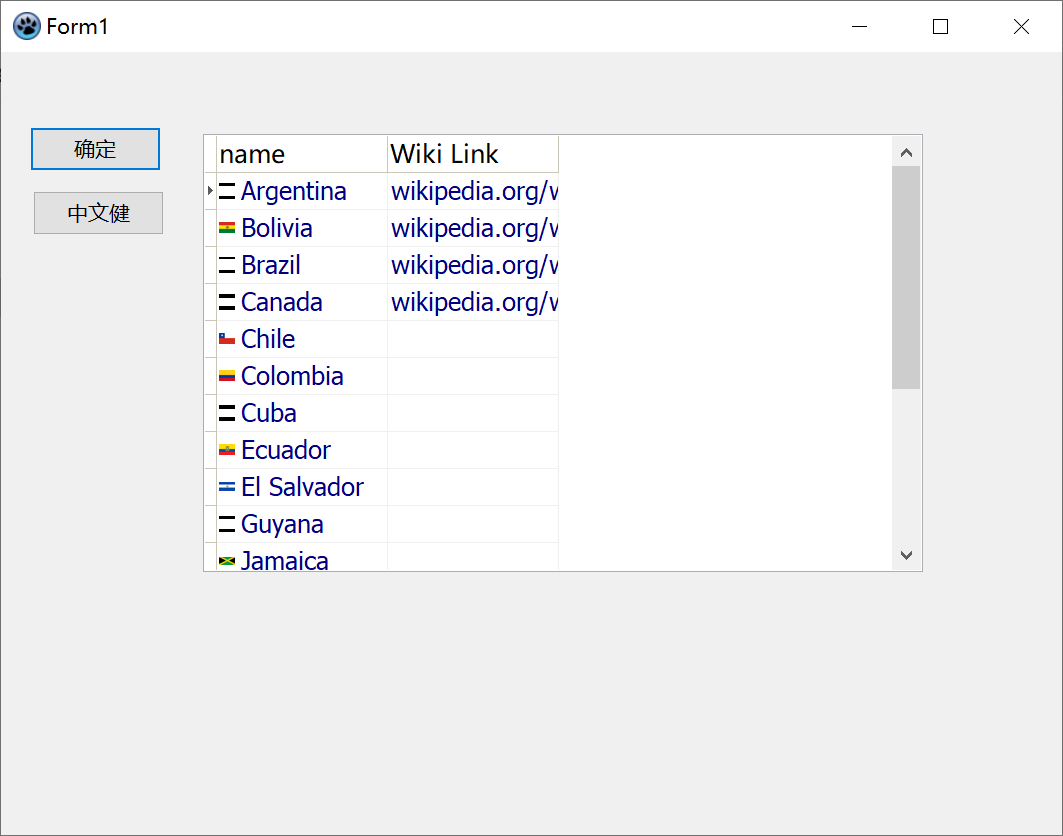Click the Chile flag icon
The image size is (1063, 836).
click(227, 339)
